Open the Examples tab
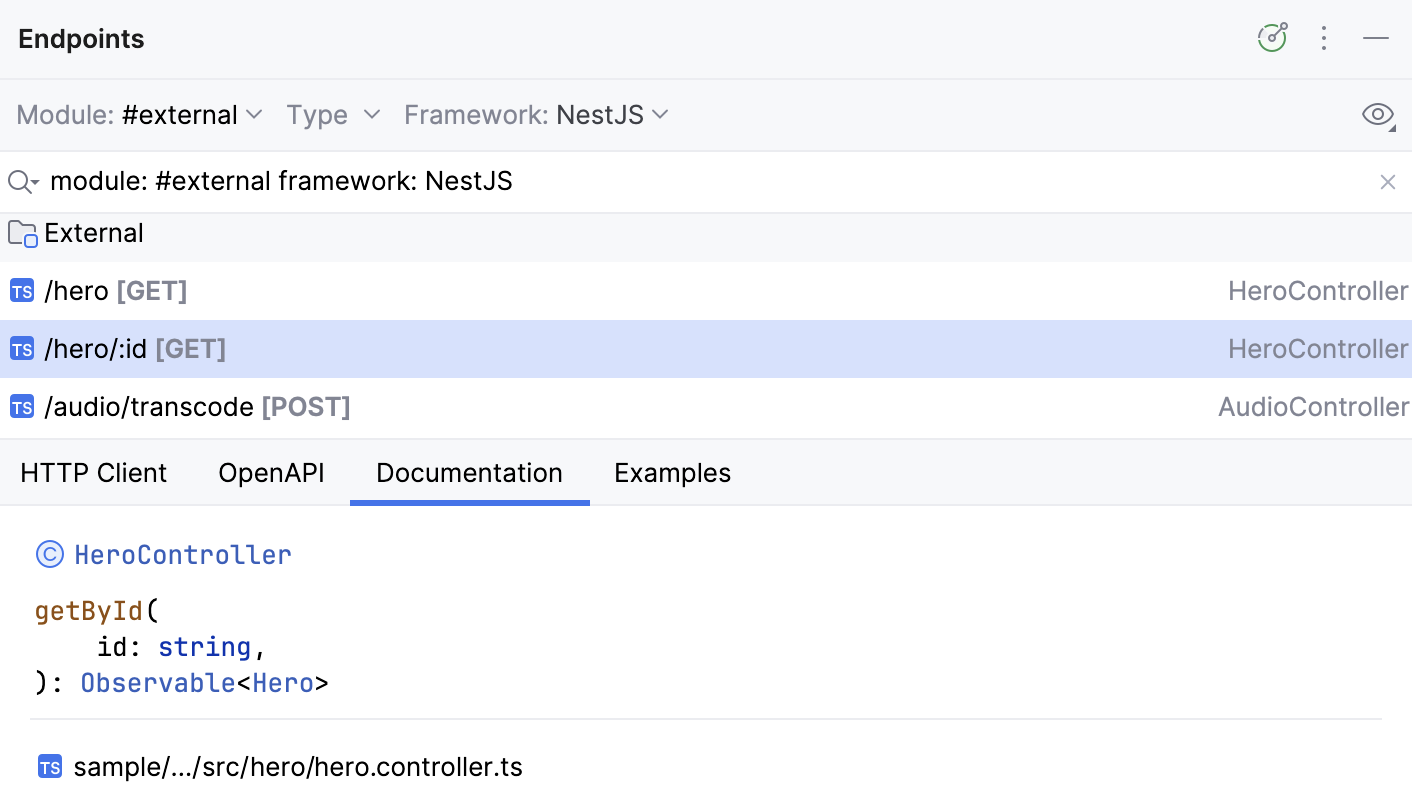 (672, 472)
